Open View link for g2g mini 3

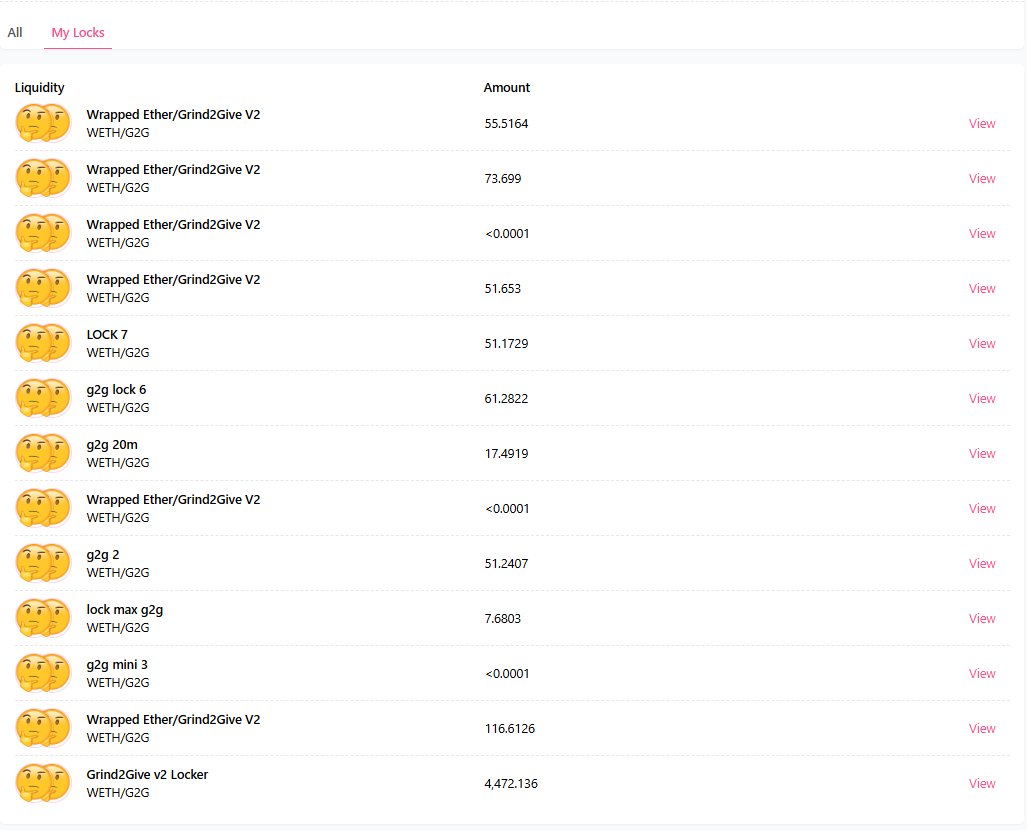click(982, 673)
